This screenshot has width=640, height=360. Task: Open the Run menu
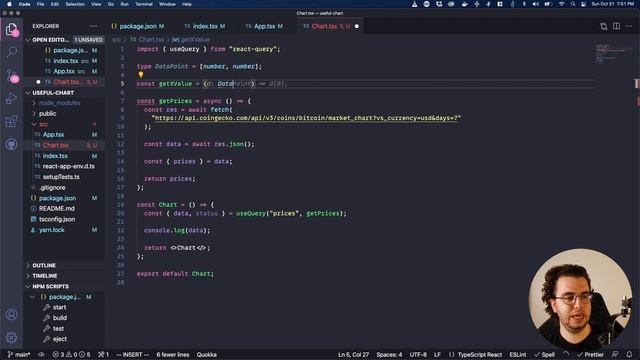tap(124, 4)
